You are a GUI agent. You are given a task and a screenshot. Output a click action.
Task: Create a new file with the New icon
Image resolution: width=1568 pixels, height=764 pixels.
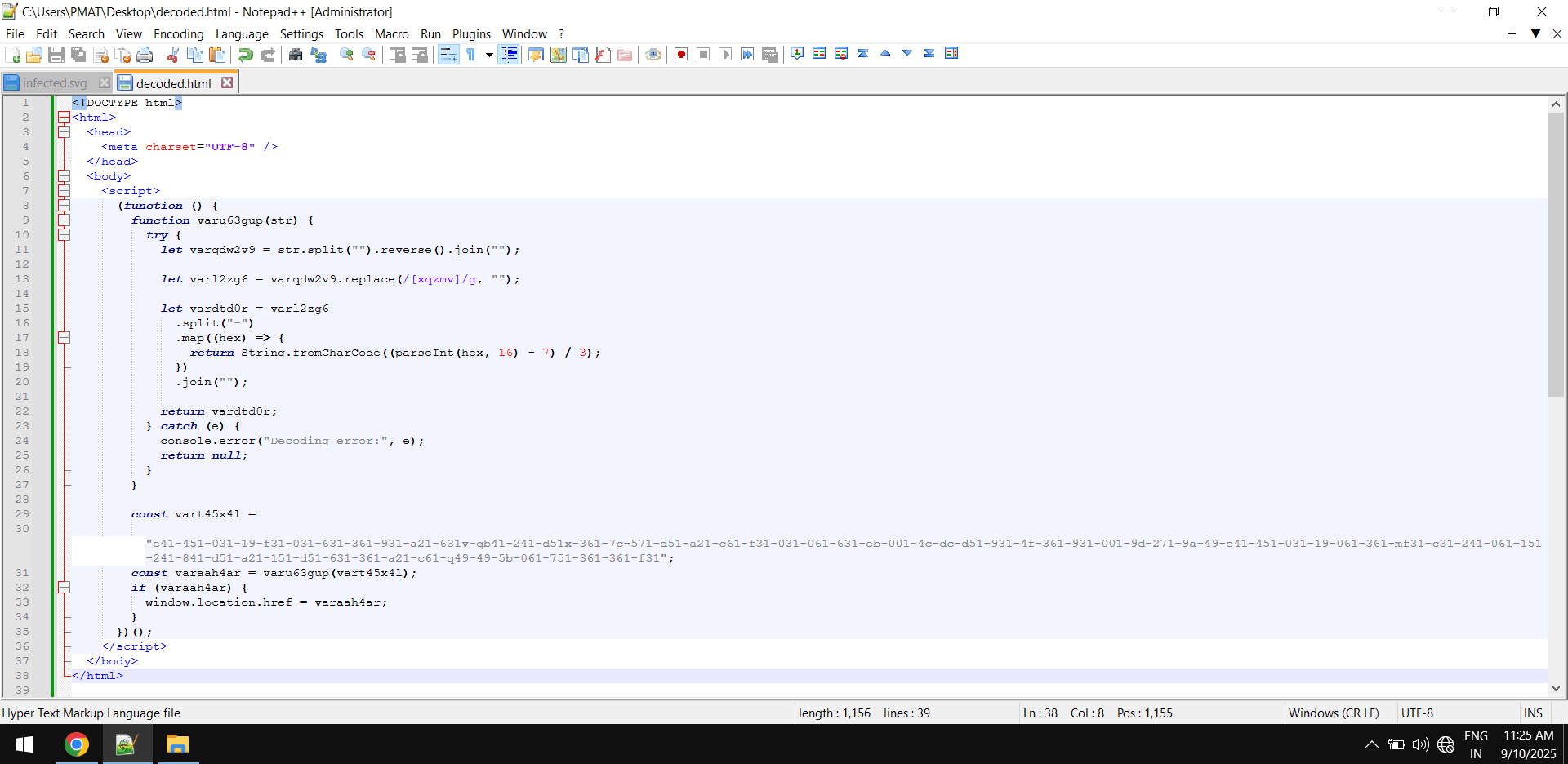click(x=12, y=55)
